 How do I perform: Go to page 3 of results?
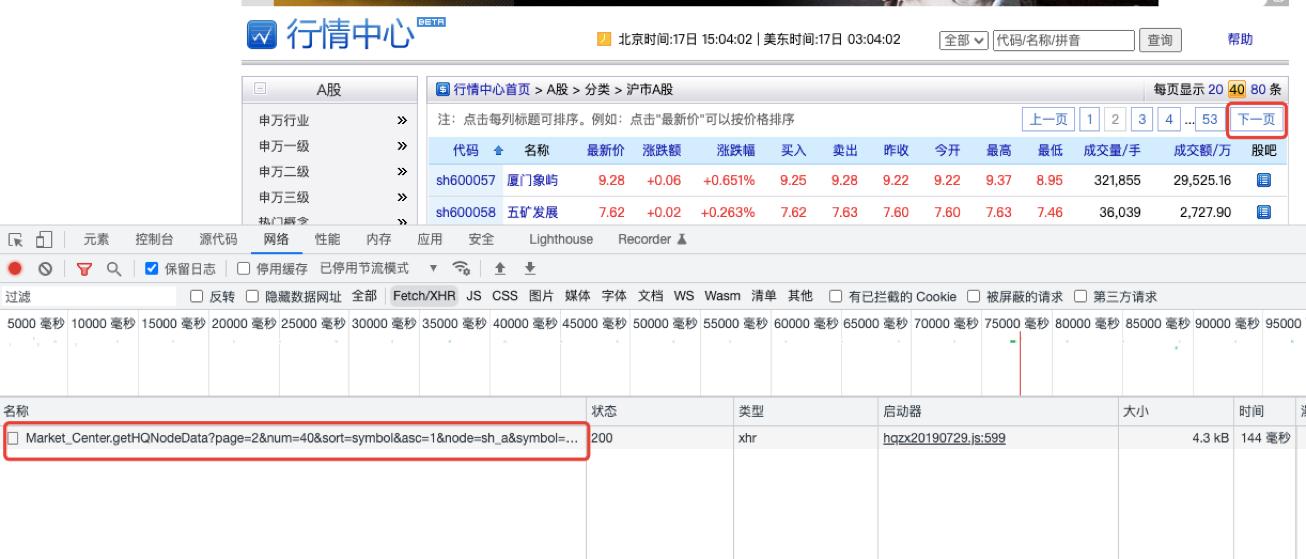(1144, 120)
